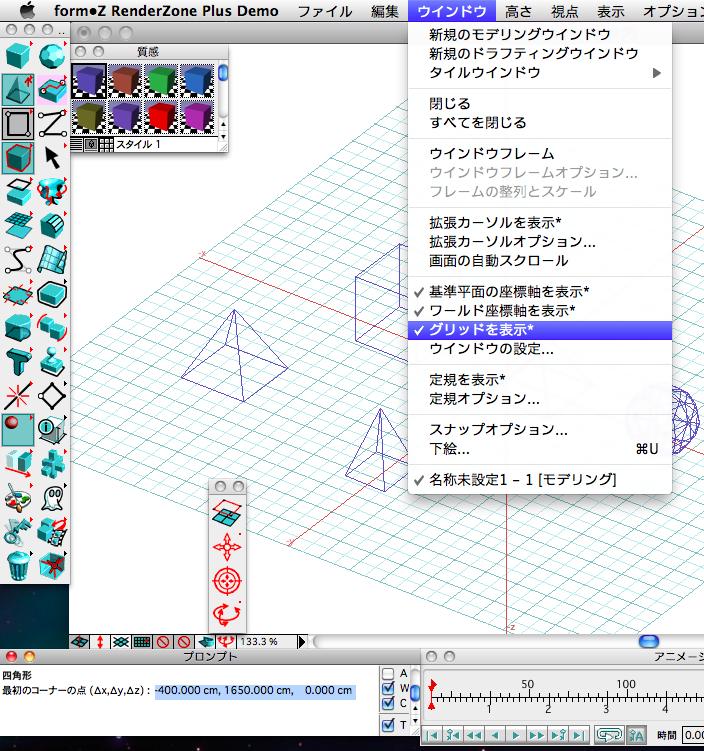
Task: Click the coordinate input field in prompt window
Action: pos(255,691)
